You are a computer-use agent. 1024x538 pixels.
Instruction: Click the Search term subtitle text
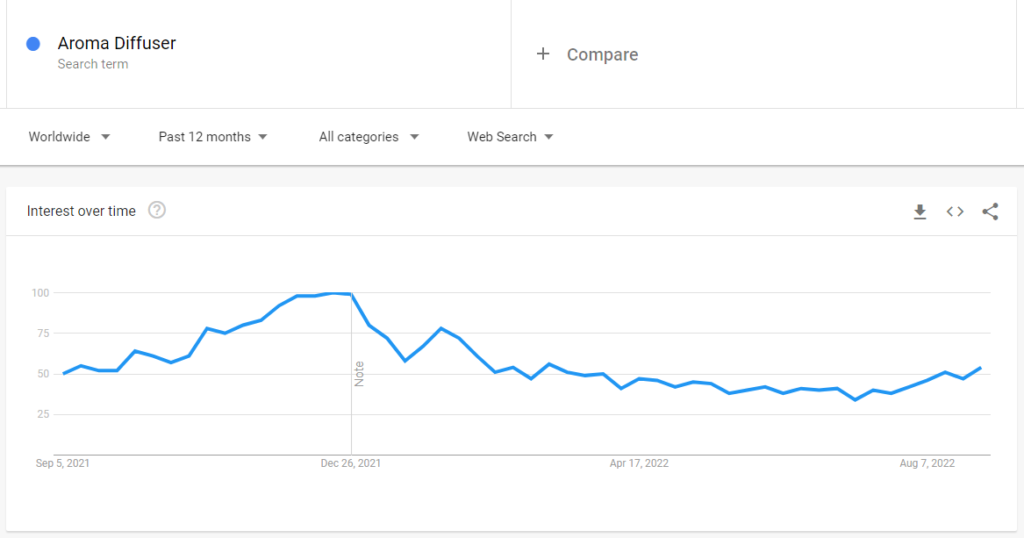(93, 64)
